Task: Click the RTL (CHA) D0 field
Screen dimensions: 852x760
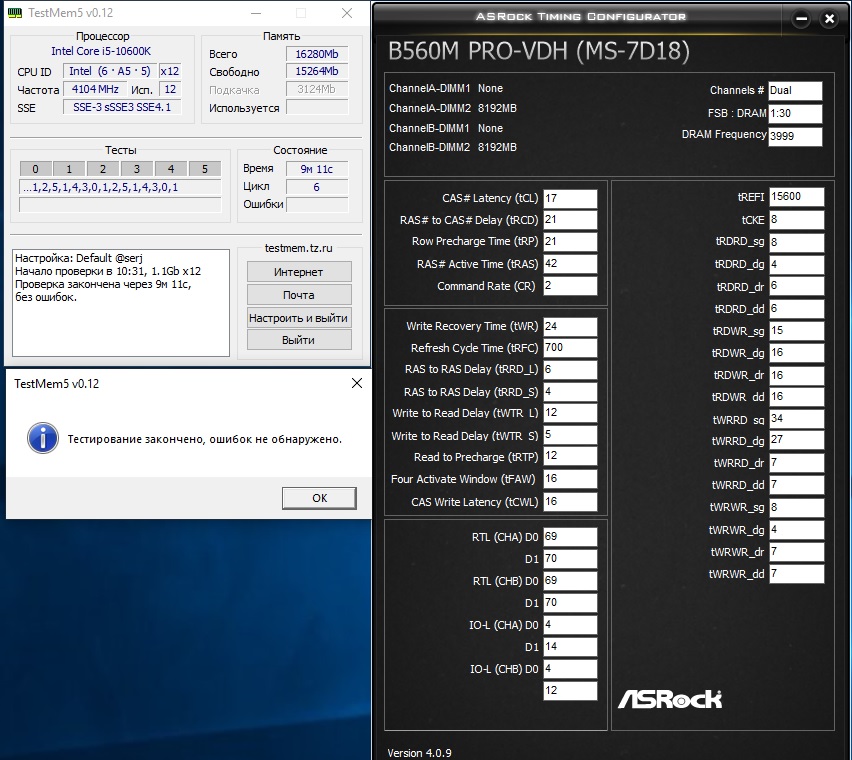Action: [570, 537]
